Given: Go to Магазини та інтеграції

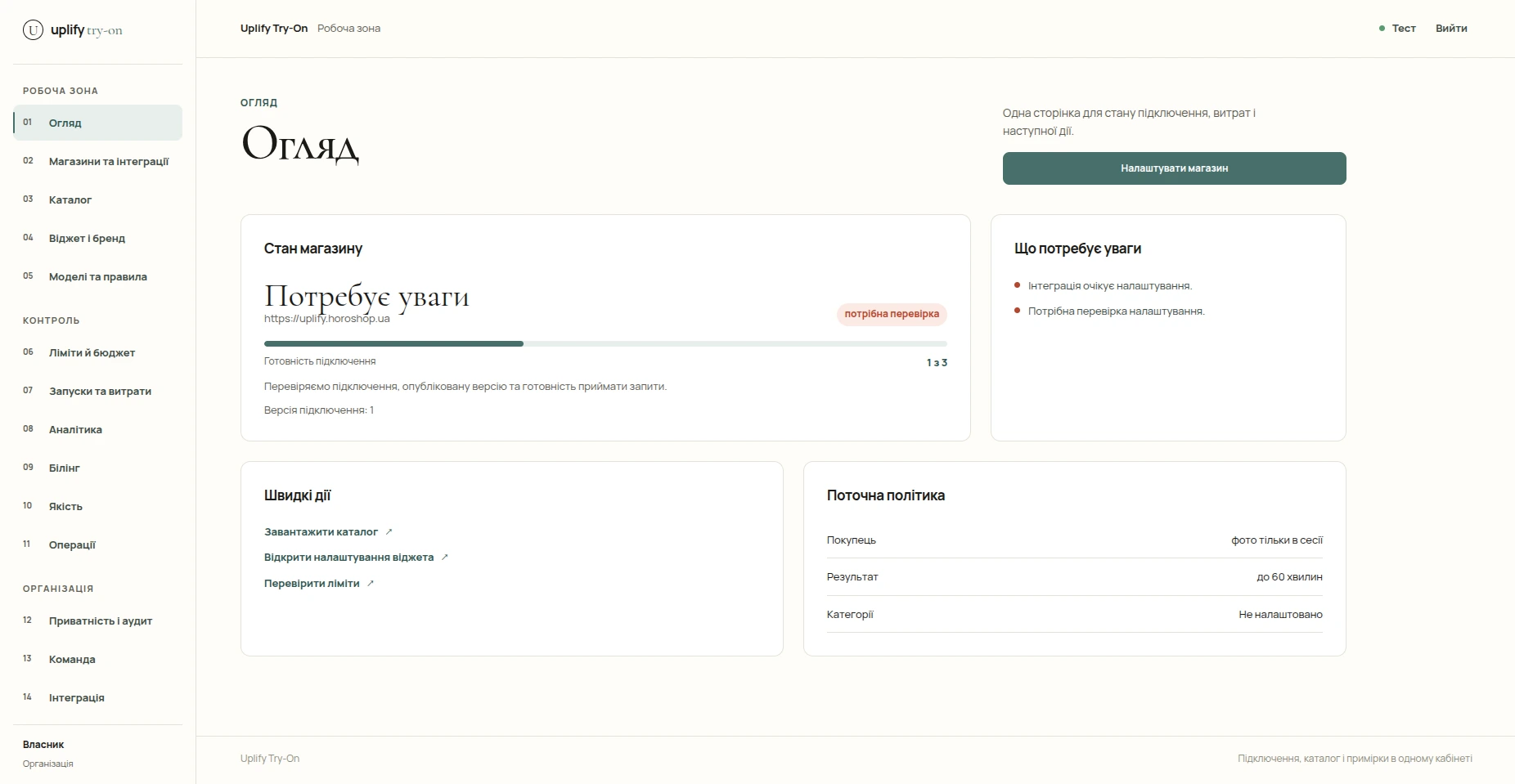Looking at the screenshot, I should [x=97, y=161].
